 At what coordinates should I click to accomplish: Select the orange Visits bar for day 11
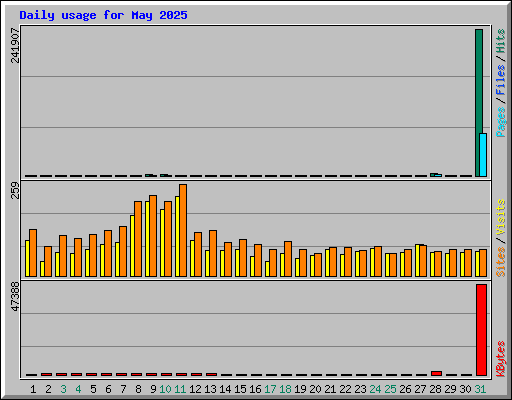click(x=183, y=230)
